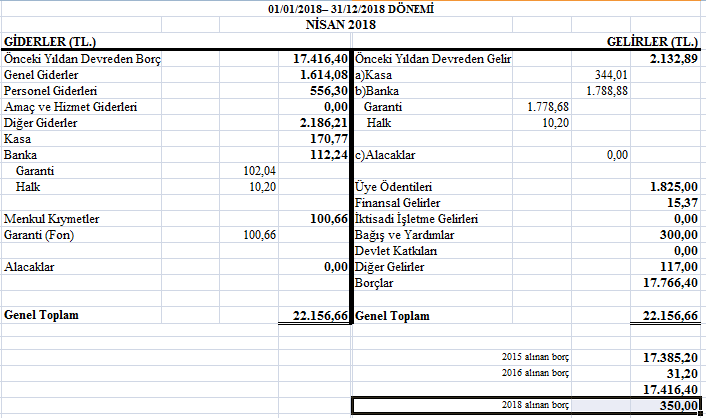Select the 117,00 value cell
This screenshot has height=418, width=706.
(x=679, y=267)
